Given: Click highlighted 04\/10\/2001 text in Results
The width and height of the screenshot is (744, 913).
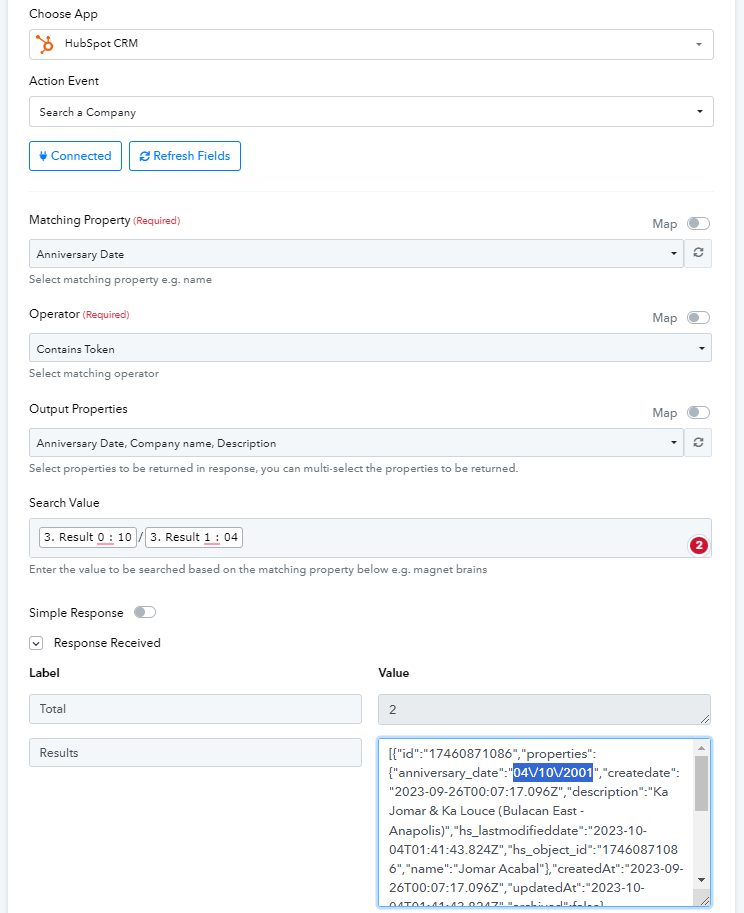Looking at the screenshot, I should point(552,773).
